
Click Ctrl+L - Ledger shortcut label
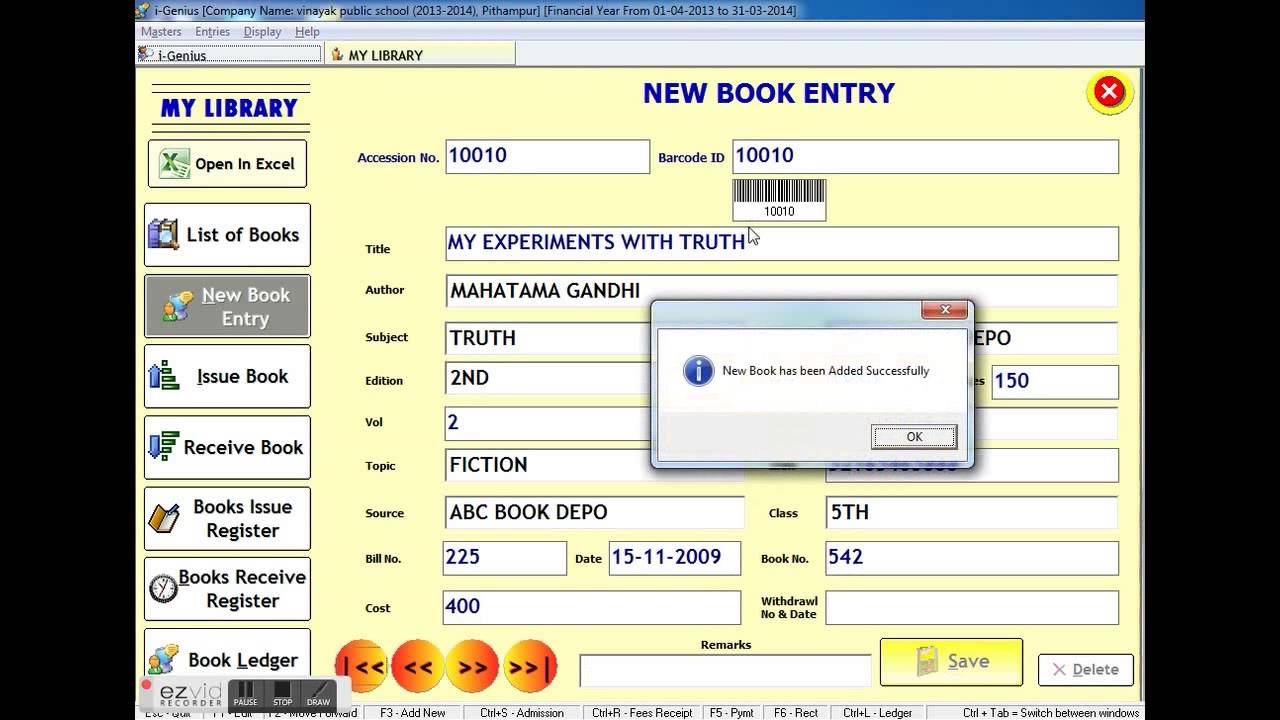[877, 713]
